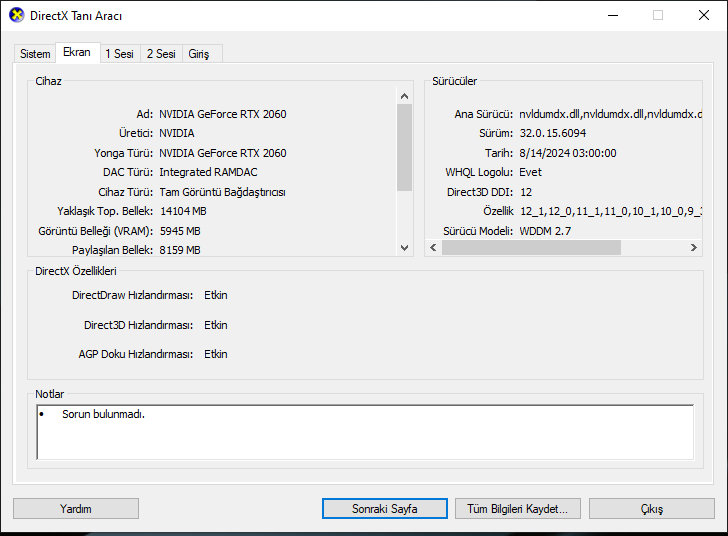Screen dimensions: 728x536
Task: Switch to the 2 Sesi tab
Action: pos(161,54)
